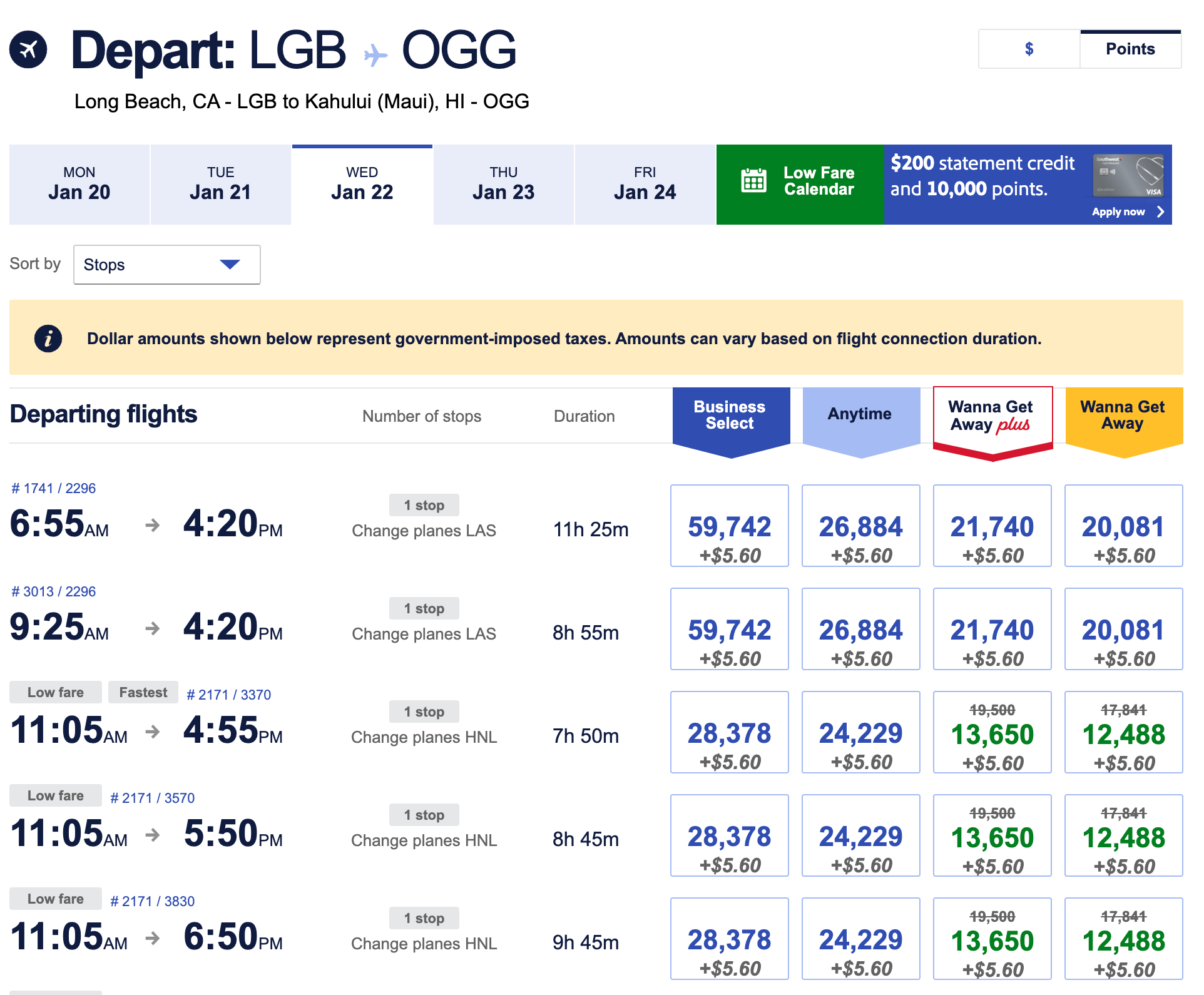
Task: Select the Points display option
Action: point(1130,48)
